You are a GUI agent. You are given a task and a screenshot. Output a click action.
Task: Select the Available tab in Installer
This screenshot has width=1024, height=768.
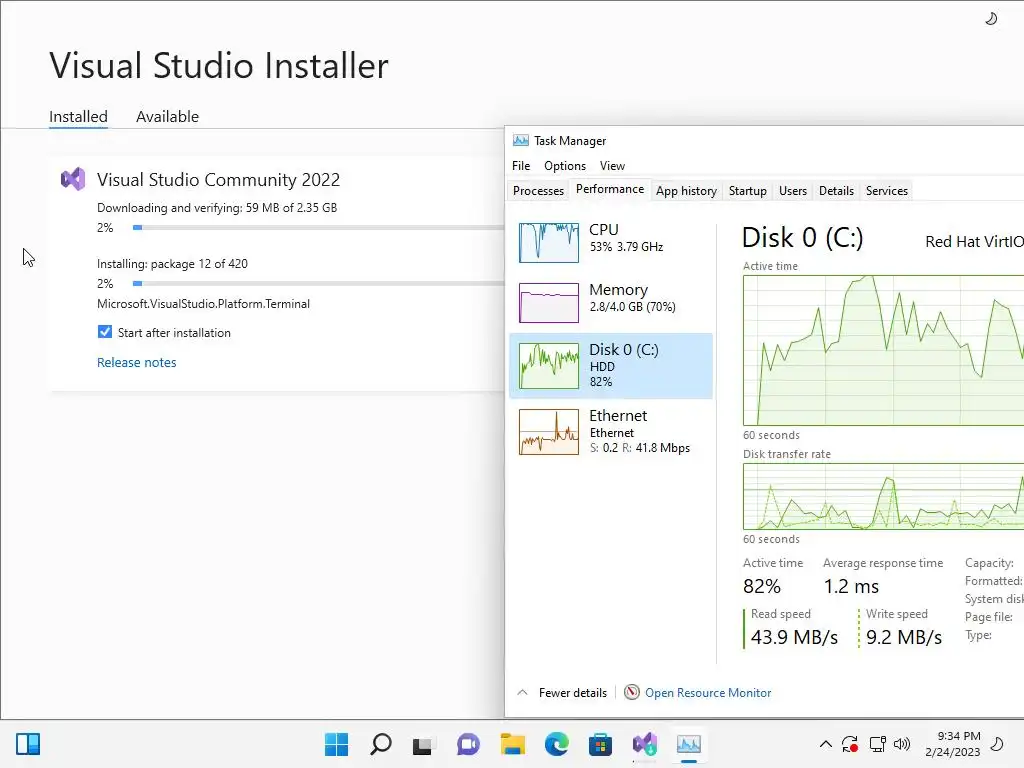coord(167,116)
